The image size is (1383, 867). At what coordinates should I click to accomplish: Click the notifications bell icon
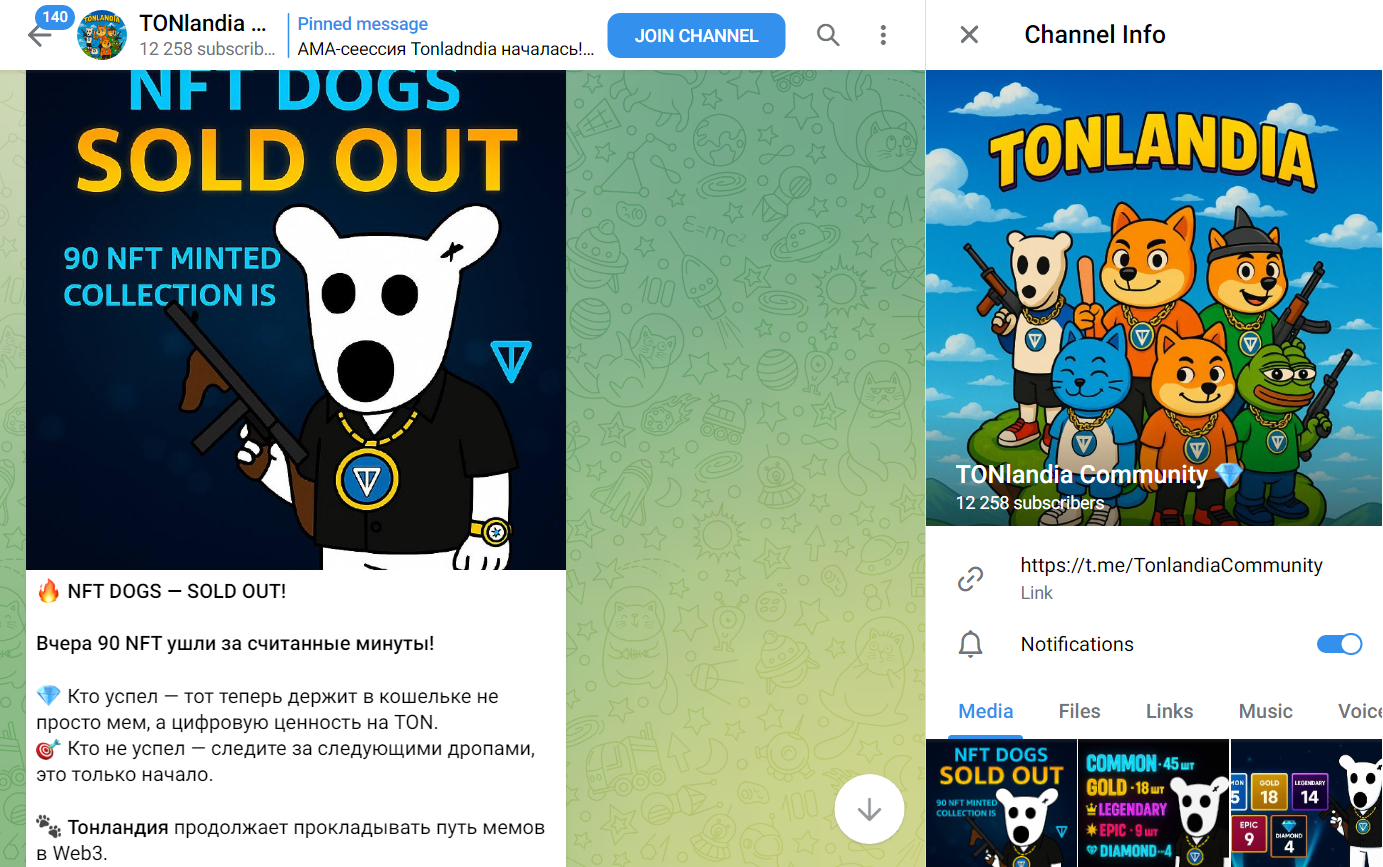(971, 644)
